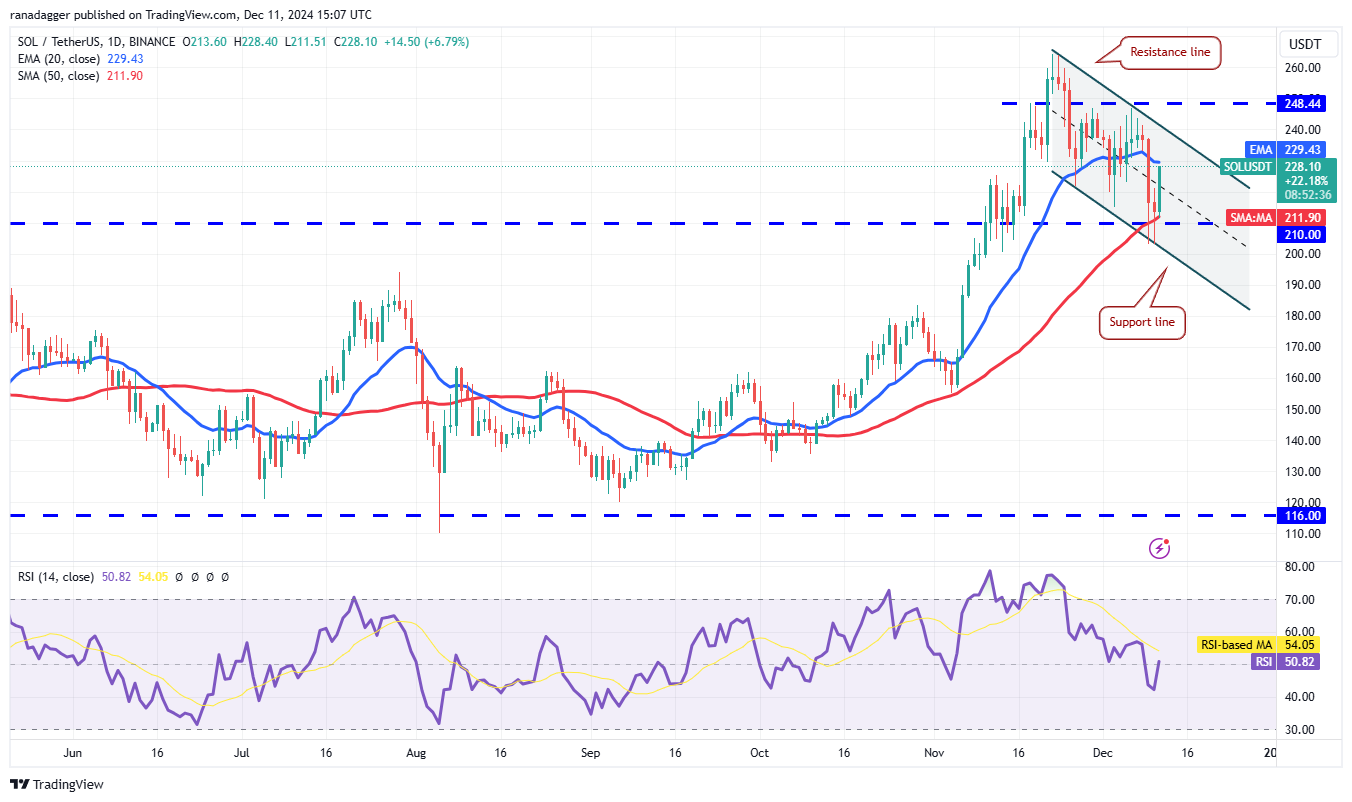Click the pink lightning event icon
1352x802 pixels.
(x=1160, y=547)
